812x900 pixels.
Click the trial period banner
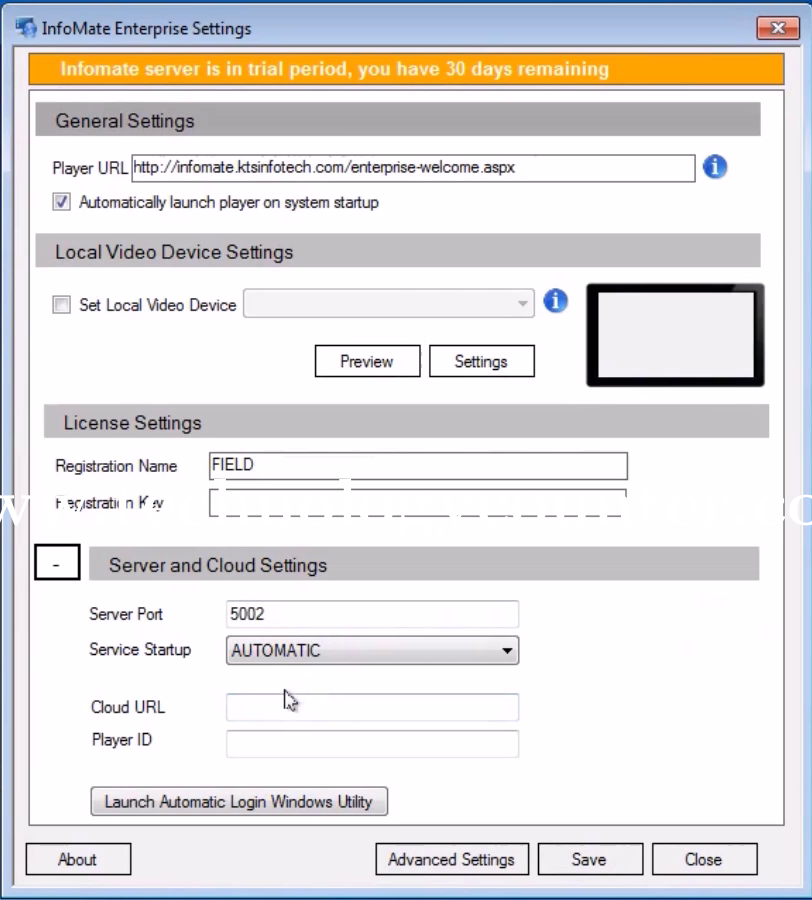click(x=406, y=69)
